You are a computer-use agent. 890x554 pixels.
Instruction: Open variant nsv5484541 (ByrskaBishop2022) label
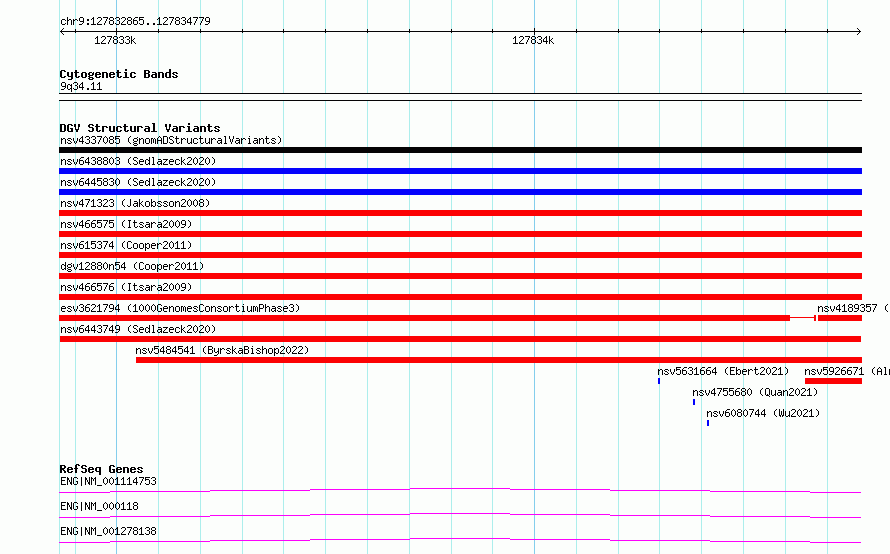coord(222,350)
